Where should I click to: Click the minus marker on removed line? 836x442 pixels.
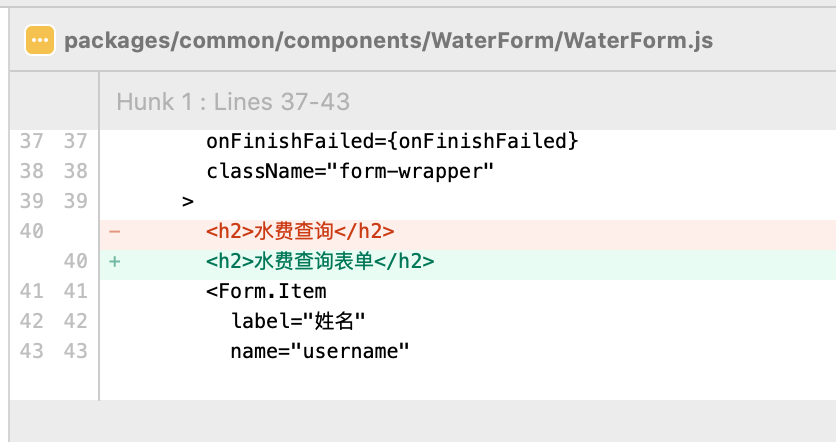coord(115,231)
